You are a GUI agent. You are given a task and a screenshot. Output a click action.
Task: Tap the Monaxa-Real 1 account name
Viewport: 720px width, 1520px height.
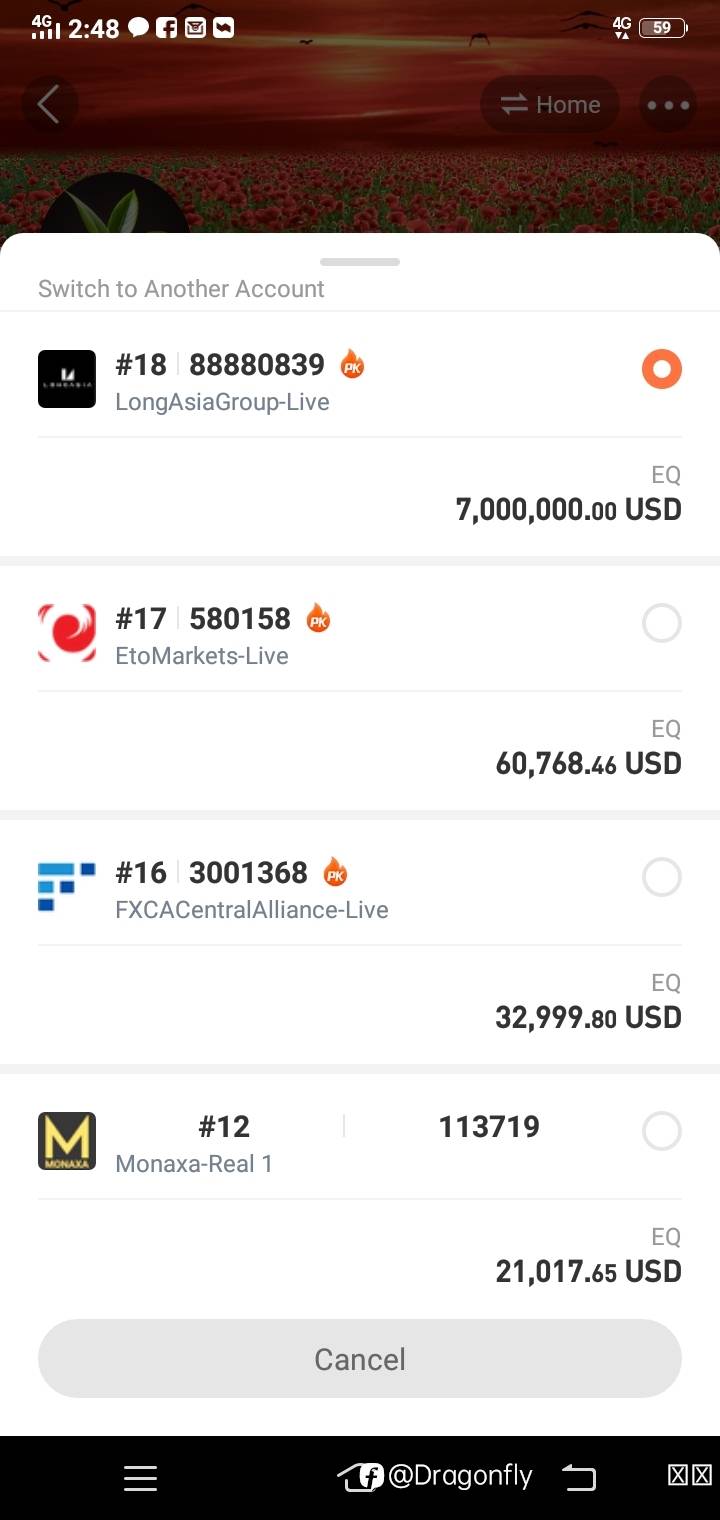tap(194, 1164)
